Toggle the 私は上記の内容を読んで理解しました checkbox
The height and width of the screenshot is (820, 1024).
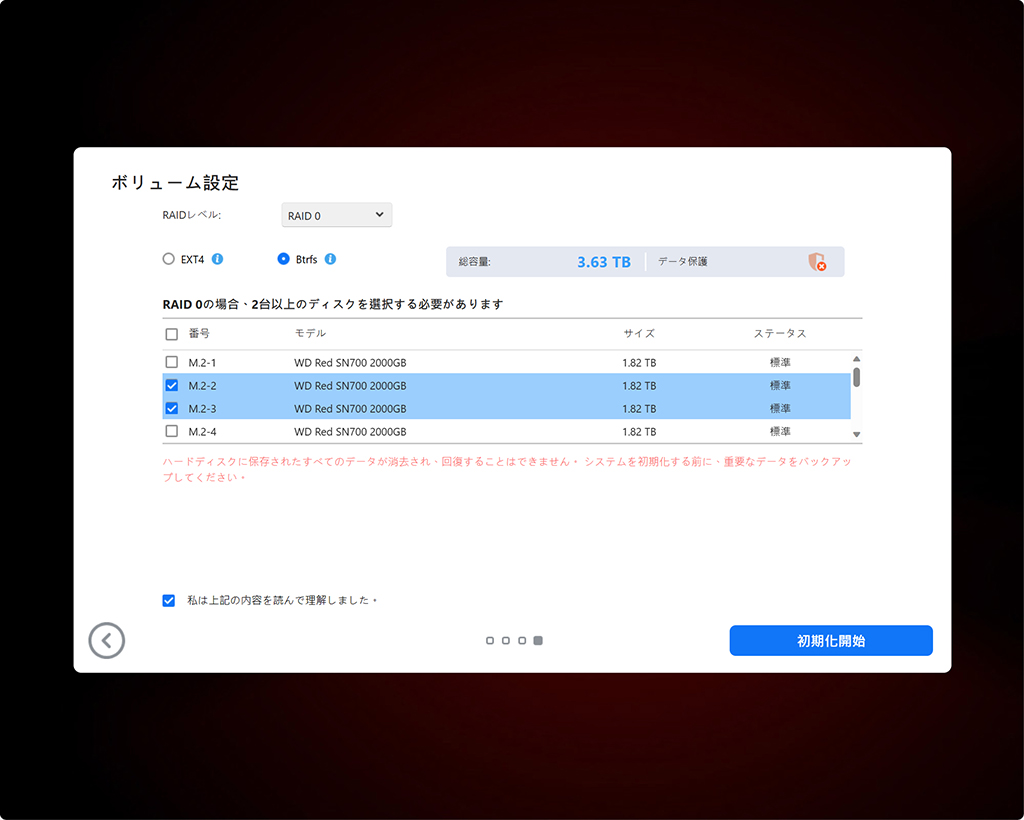tap(168, 601)
